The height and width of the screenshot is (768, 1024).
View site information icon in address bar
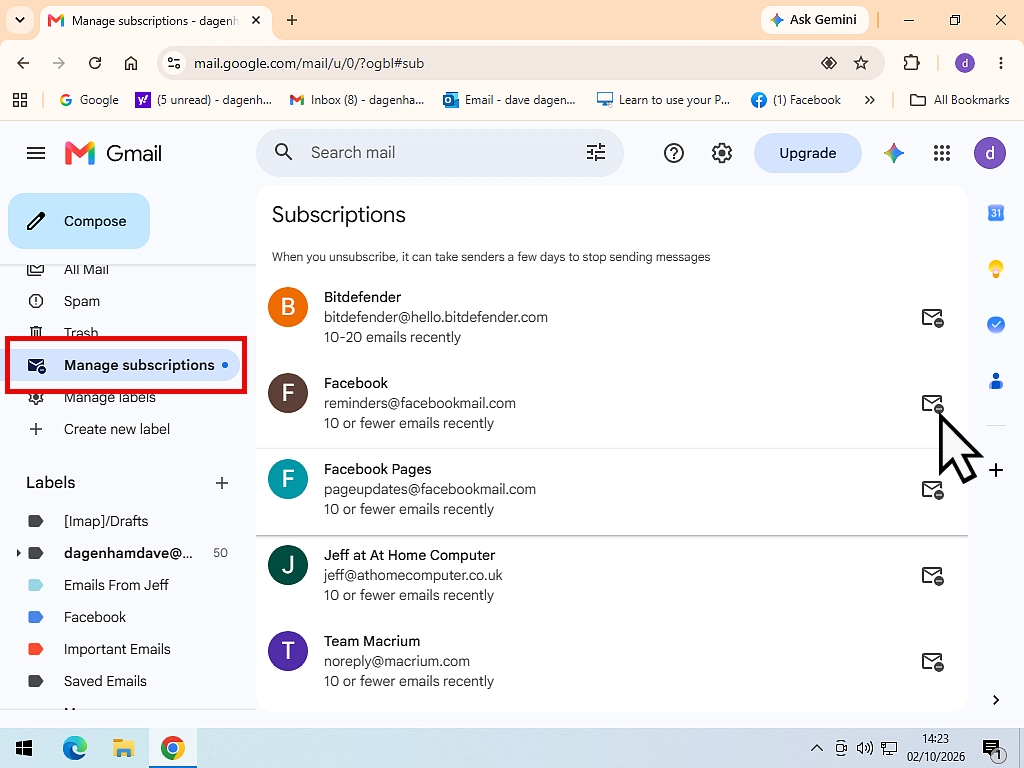pyautogui.click(x=174, y=63)
